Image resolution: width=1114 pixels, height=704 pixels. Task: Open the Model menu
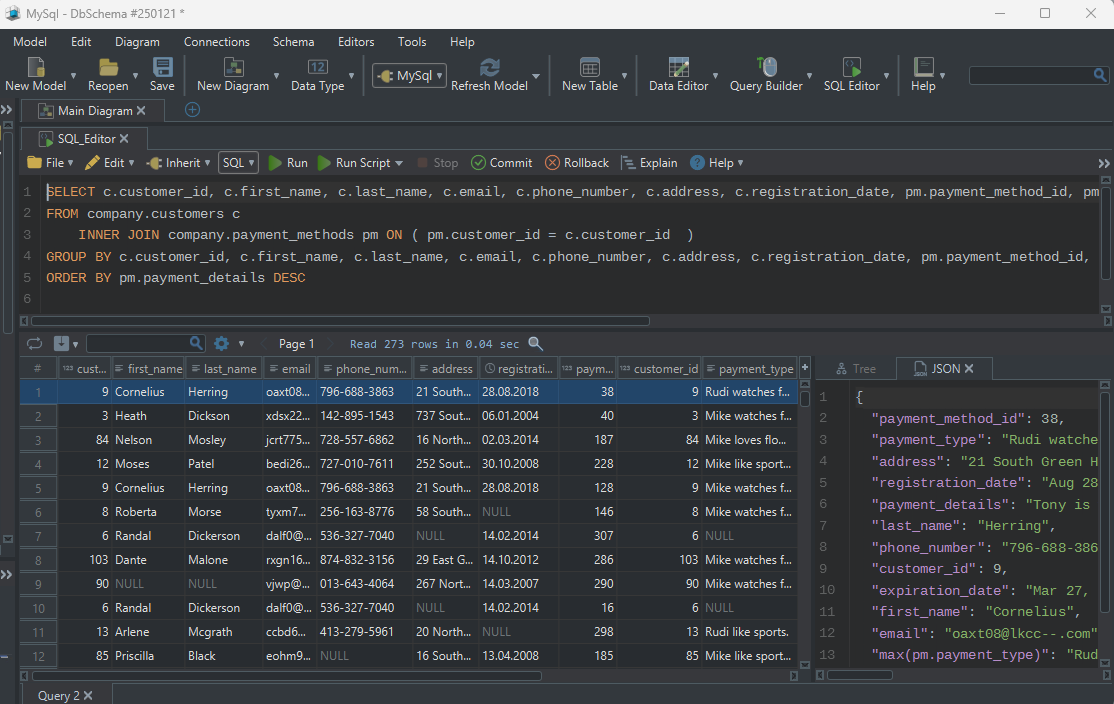[30, 42]
